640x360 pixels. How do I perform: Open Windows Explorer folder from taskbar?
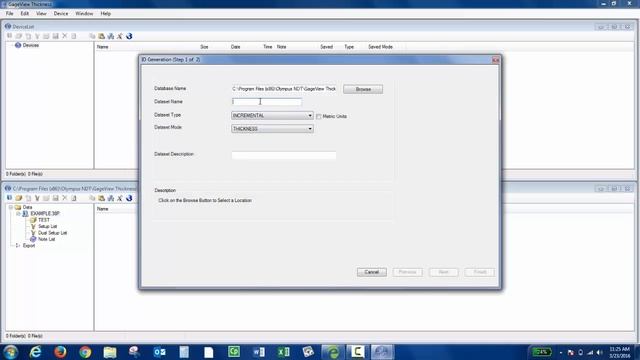tap(110, 352)
